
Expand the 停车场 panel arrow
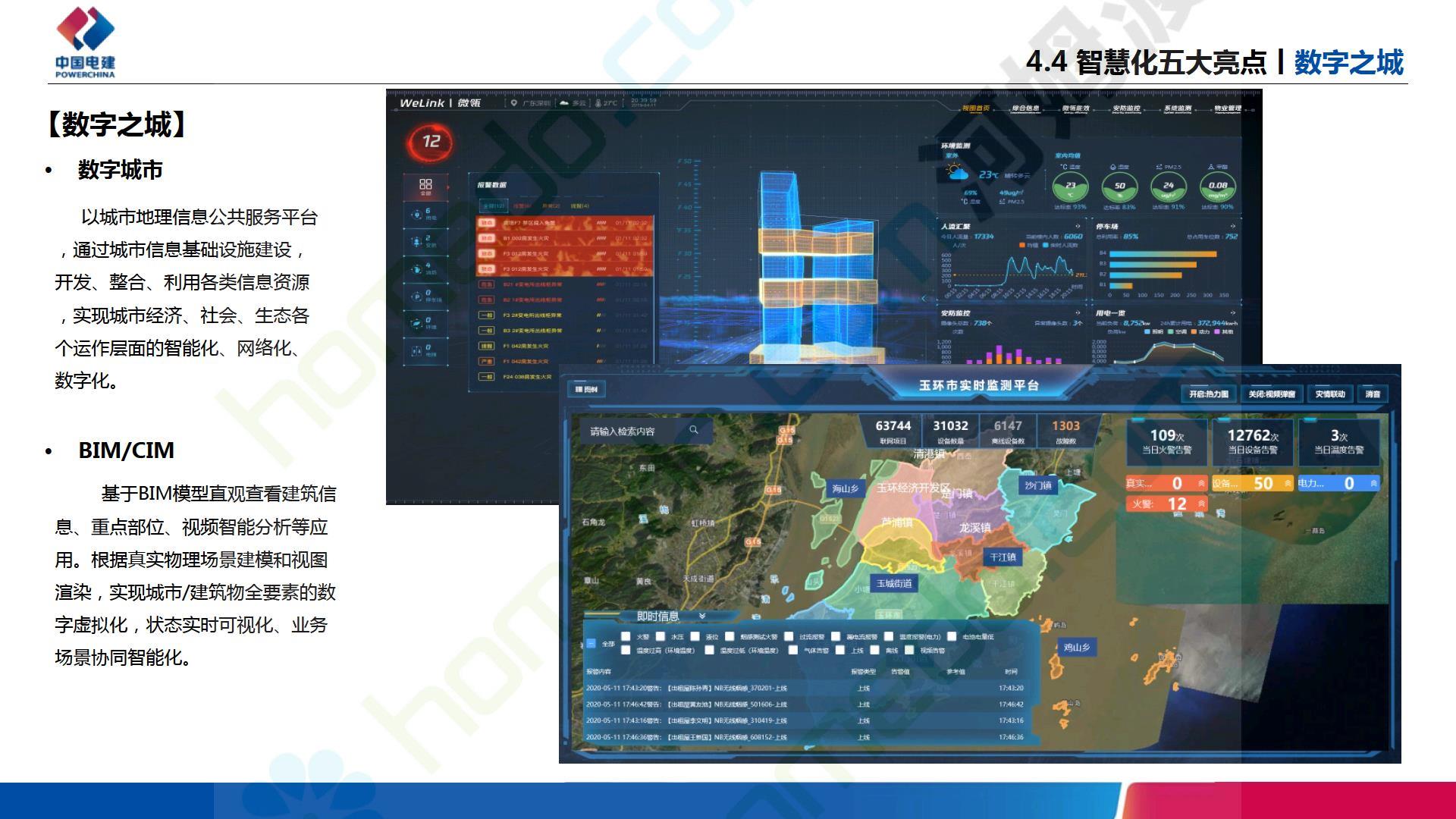coord(1232,226)
